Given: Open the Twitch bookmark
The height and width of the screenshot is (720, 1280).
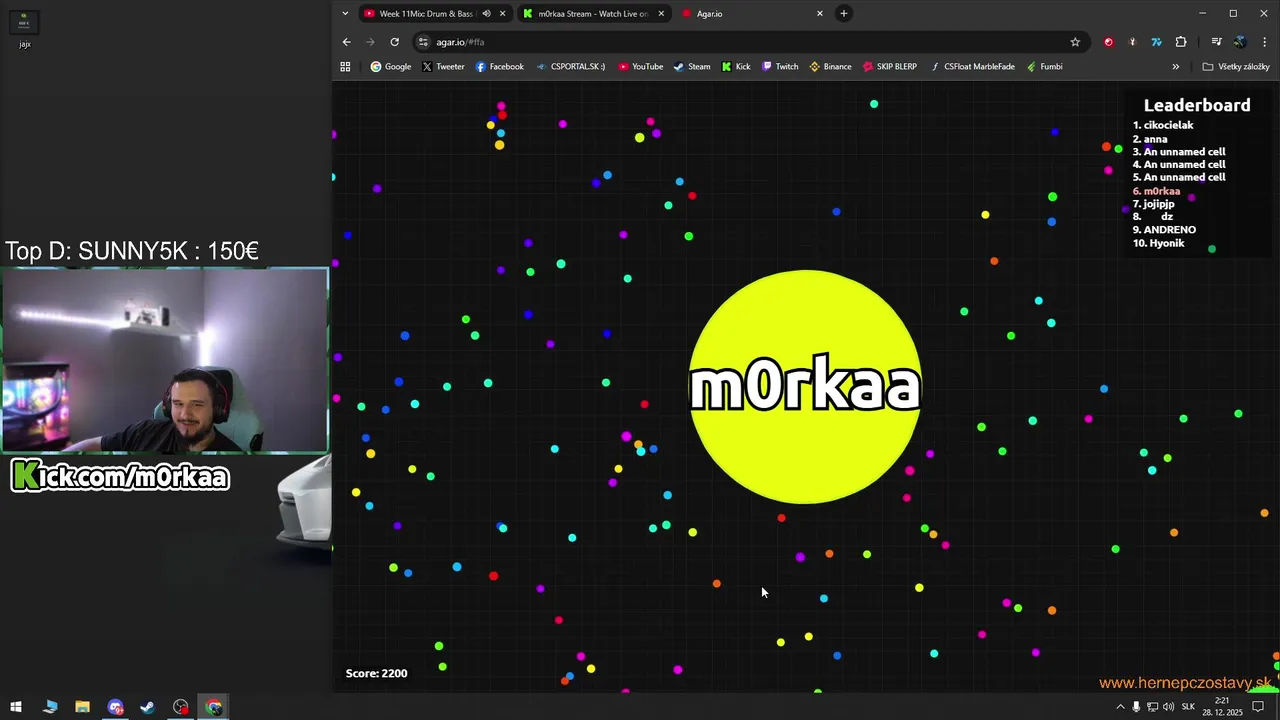Looking at the screenshot, I should pos(780,67).
